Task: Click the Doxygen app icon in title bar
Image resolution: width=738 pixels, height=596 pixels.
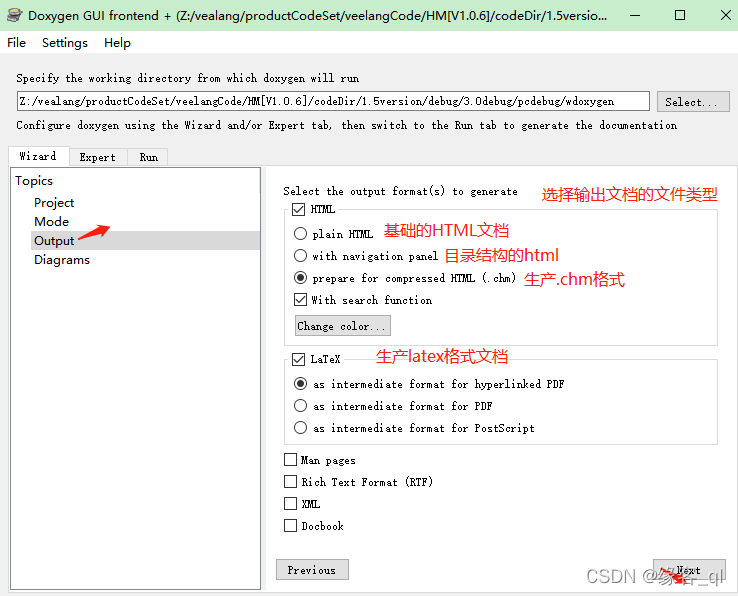Action: [15, 15]
